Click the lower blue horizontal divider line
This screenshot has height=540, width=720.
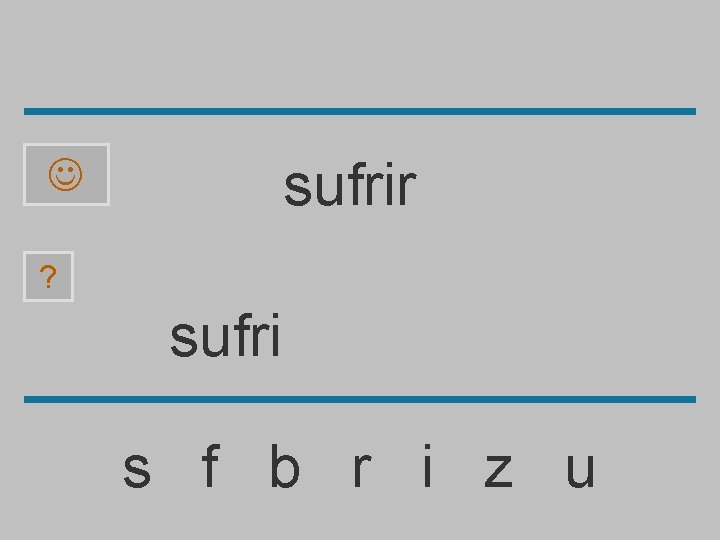[360, 399]
